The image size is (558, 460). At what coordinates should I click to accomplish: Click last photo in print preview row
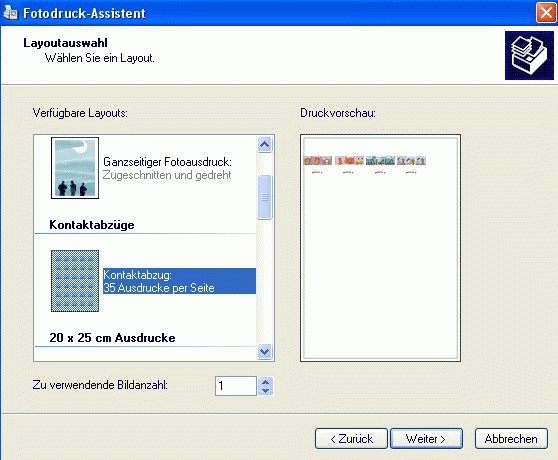point(411,161)
